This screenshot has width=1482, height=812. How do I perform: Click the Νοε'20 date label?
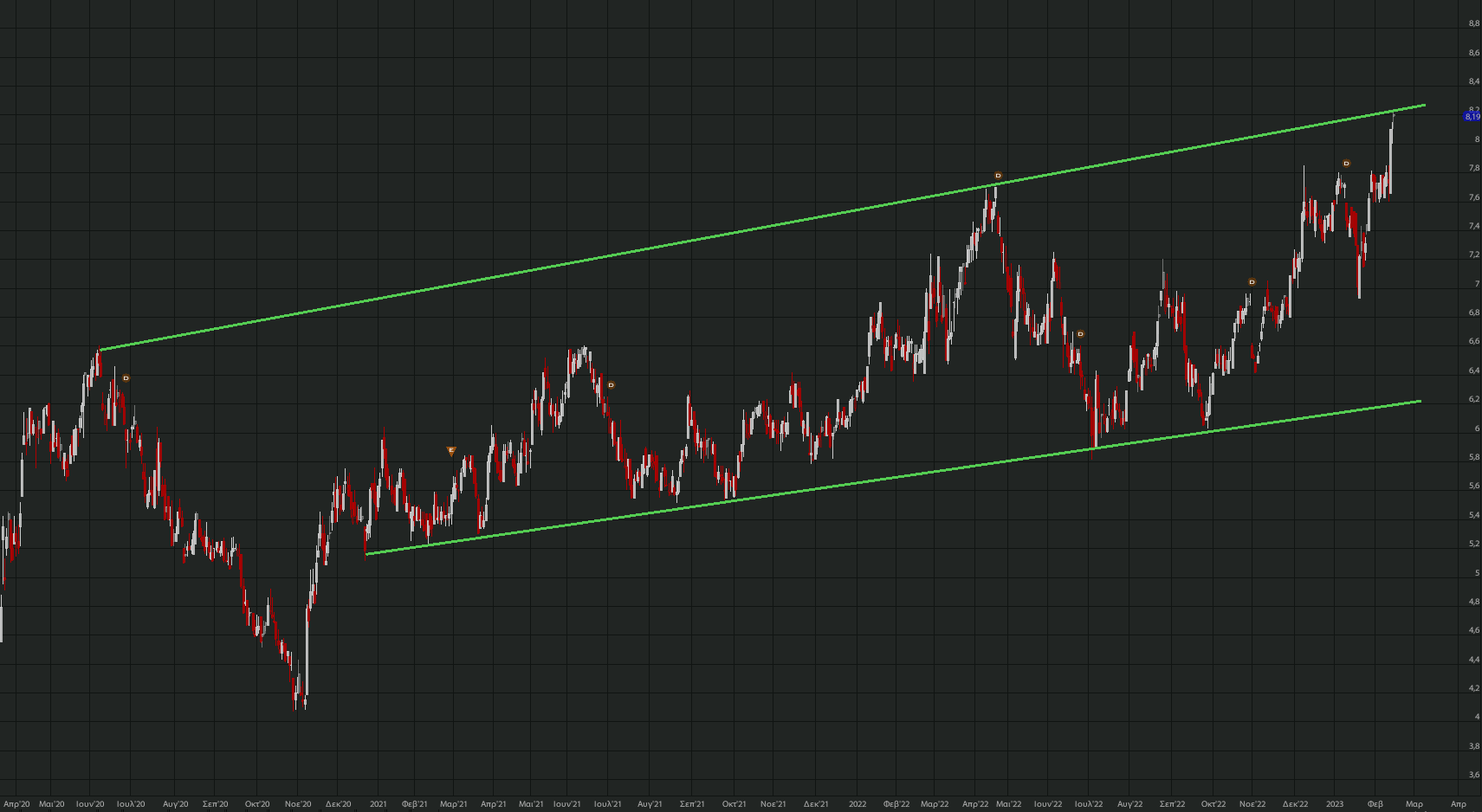298,804
